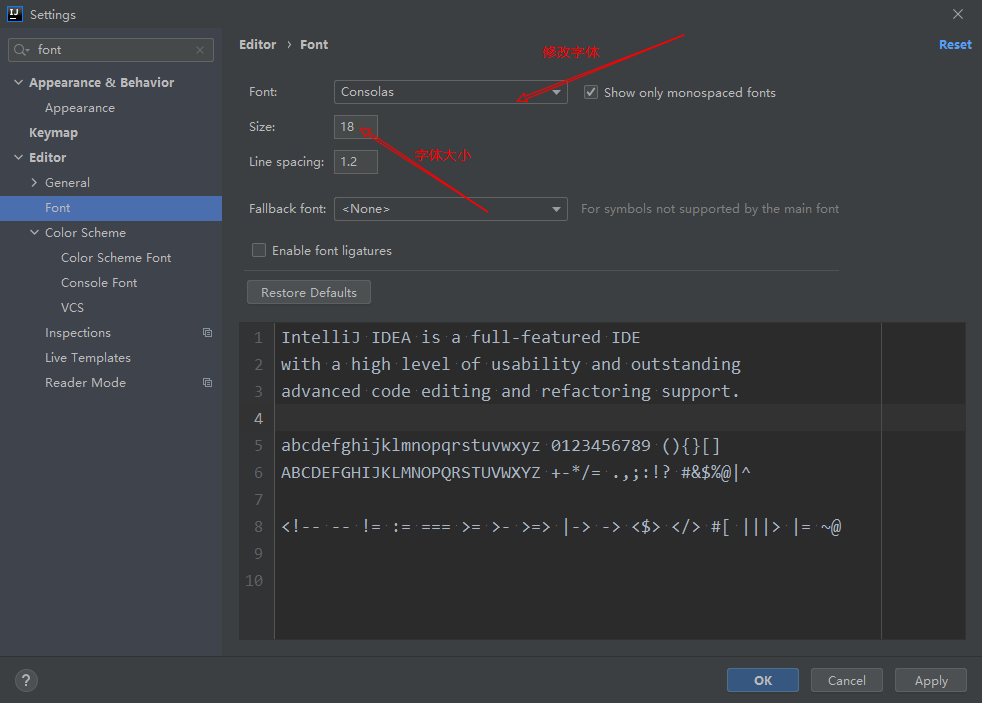Click the icon beside Reader Mode
Viewport: 982px width, 703px height.
click(207, 383)
